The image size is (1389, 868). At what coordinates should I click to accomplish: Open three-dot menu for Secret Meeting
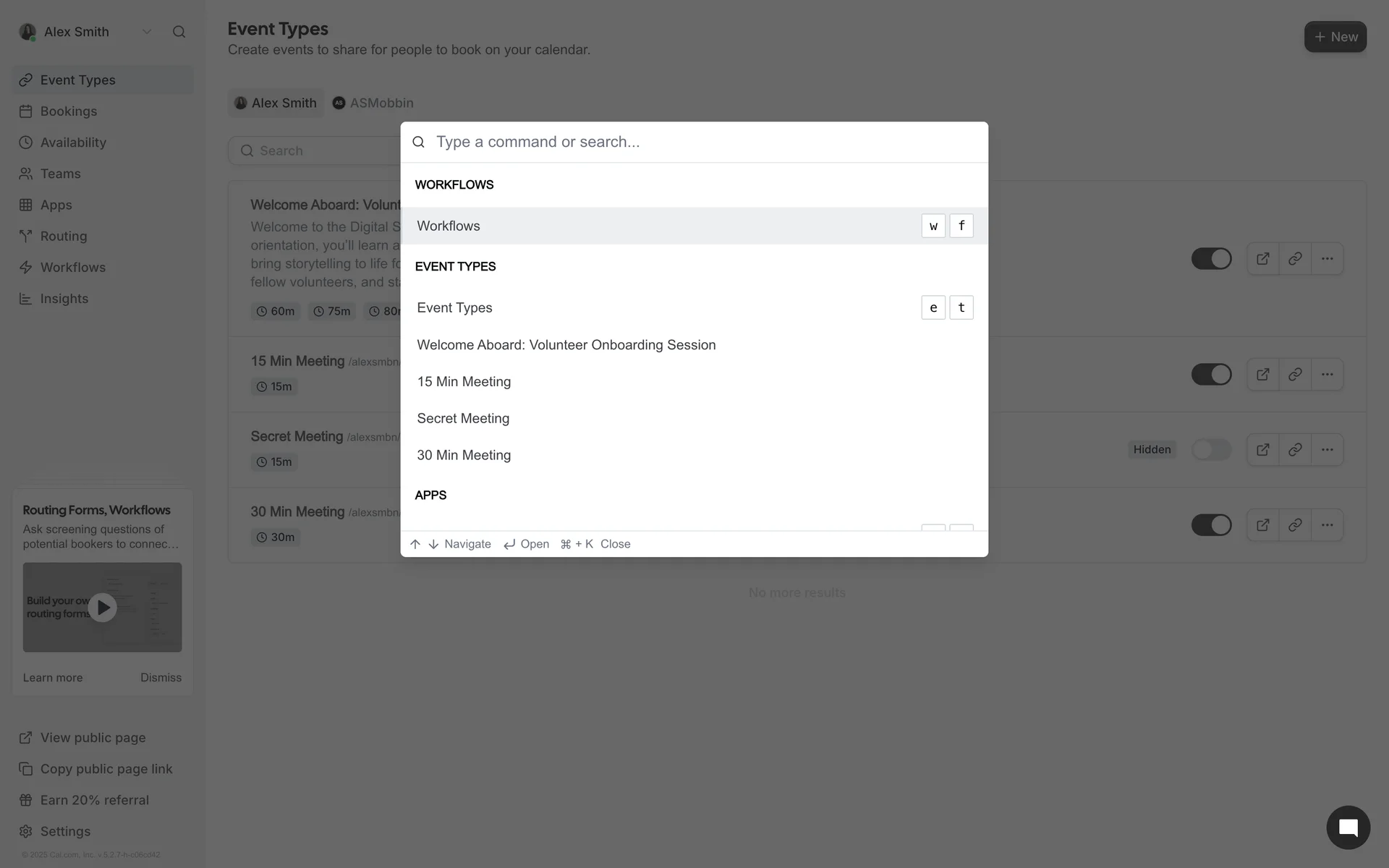pos(1327,450)
